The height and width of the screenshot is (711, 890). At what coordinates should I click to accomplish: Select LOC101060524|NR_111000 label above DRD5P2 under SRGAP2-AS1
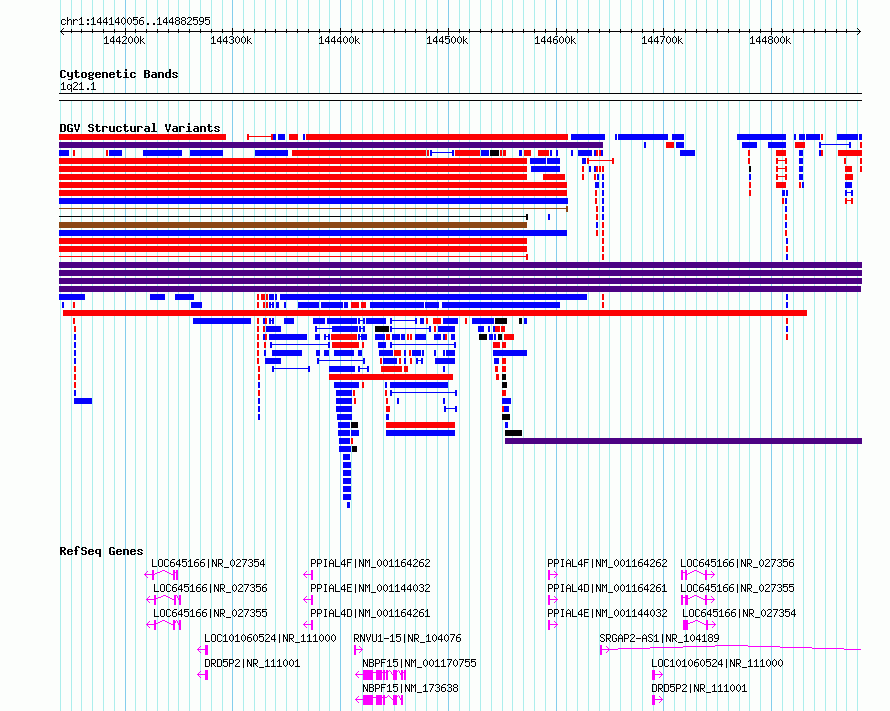[x=717, y=663]
